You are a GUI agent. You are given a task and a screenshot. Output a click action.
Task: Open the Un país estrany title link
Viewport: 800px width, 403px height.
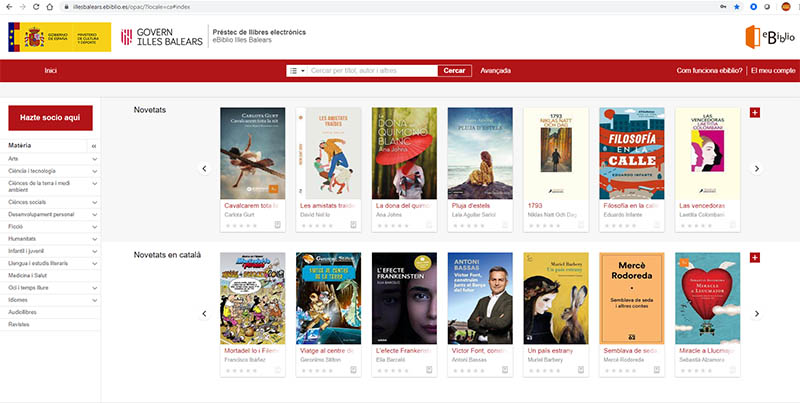point(551,351)
